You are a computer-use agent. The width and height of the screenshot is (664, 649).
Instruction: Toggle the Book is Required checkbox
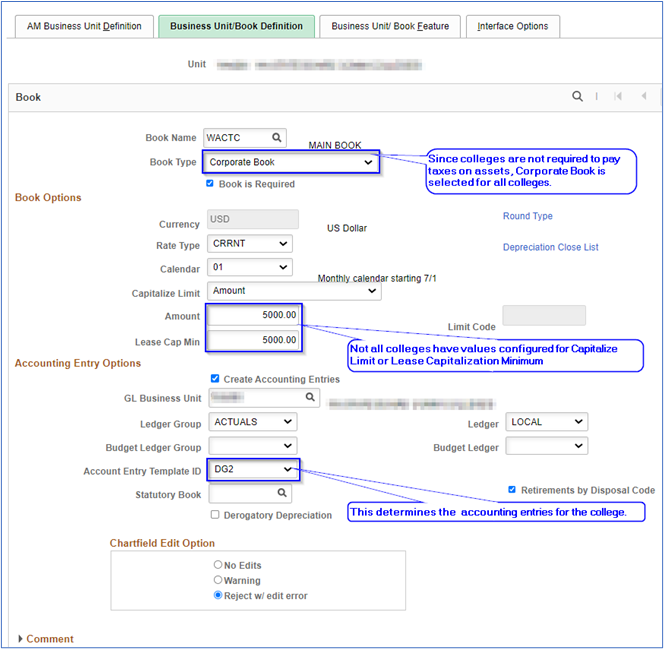coord(210,184)
